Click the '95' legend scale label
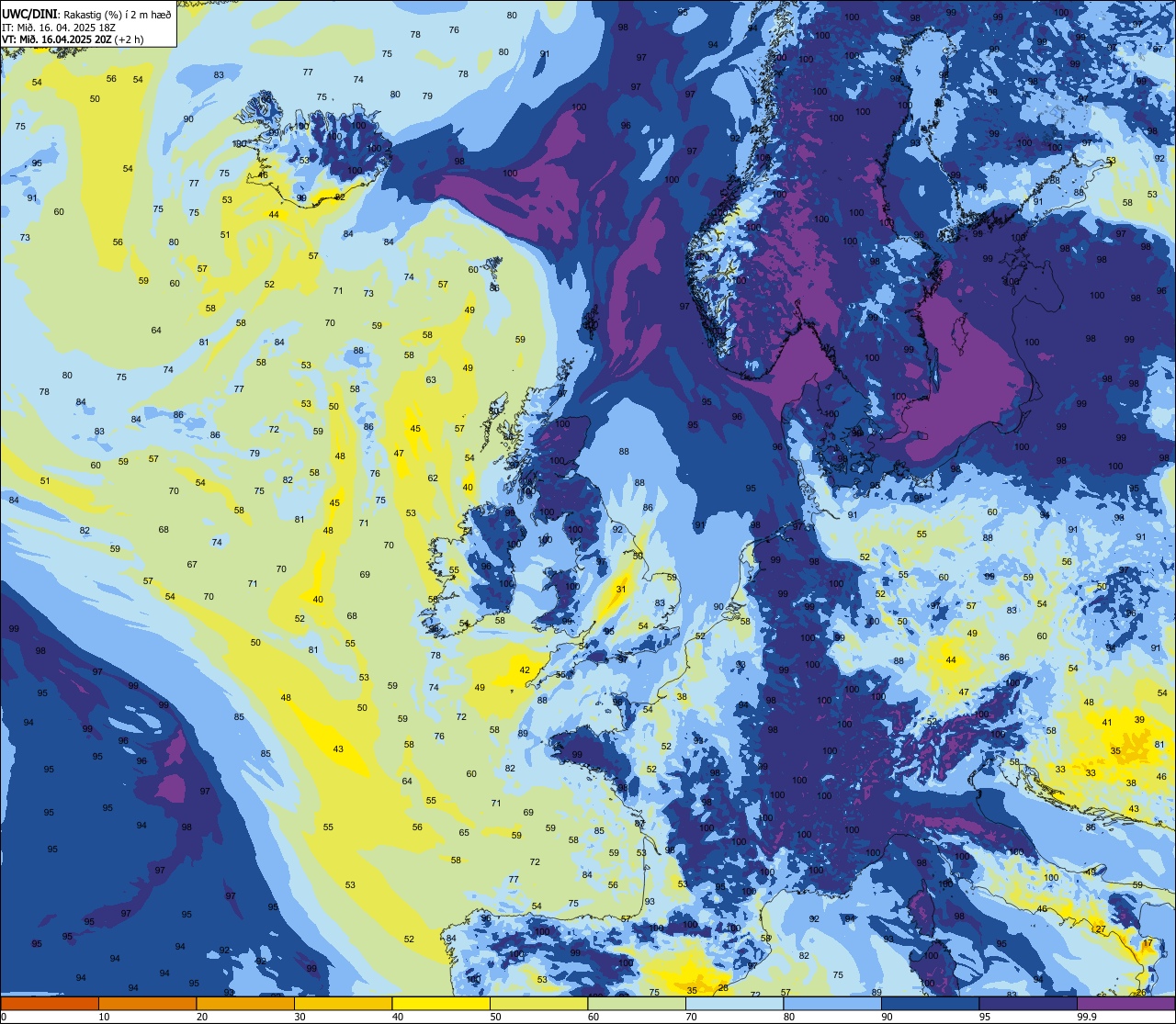The height and width of the screenshot is (1024, 1176). pyautogui.click(x=985, y=1017)
